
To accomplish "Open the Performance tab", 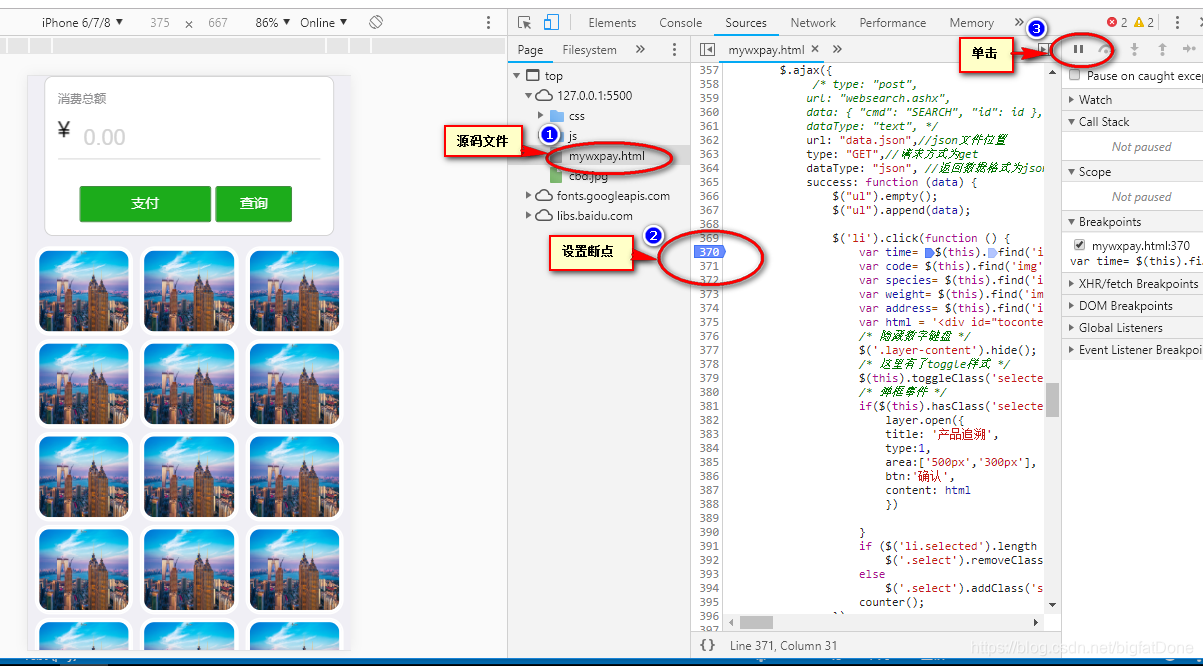I will [892, 22].
